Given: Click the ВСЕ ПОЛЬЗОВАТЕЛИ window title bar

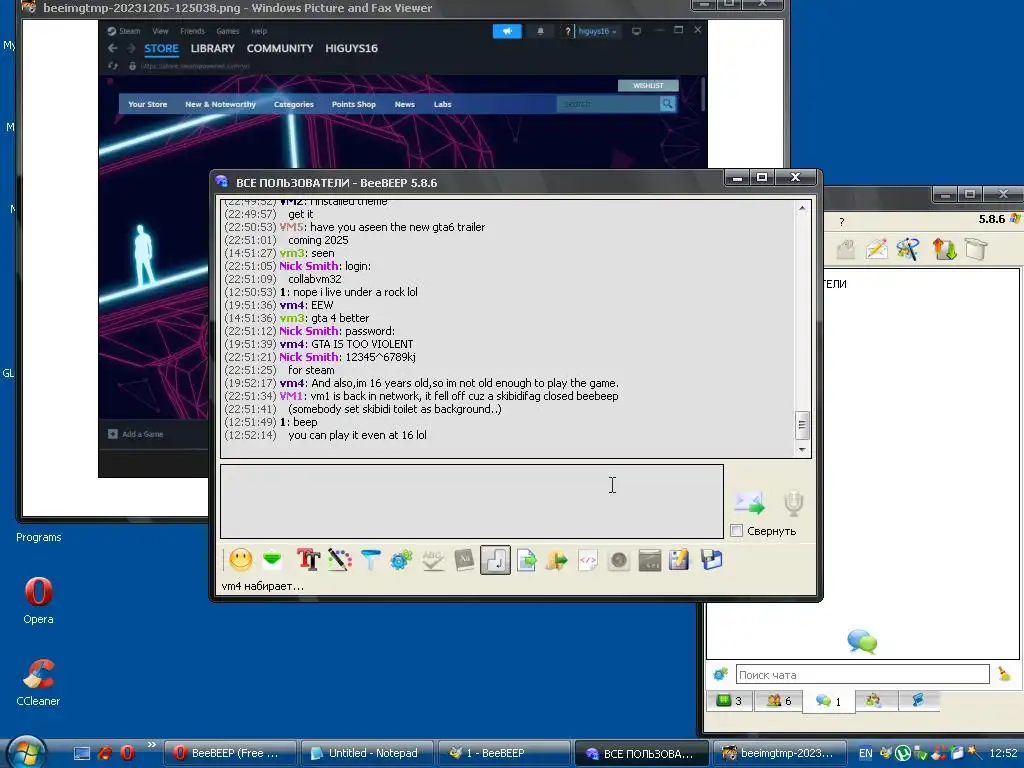Looking at the screenshot, I should pos(470,183).
